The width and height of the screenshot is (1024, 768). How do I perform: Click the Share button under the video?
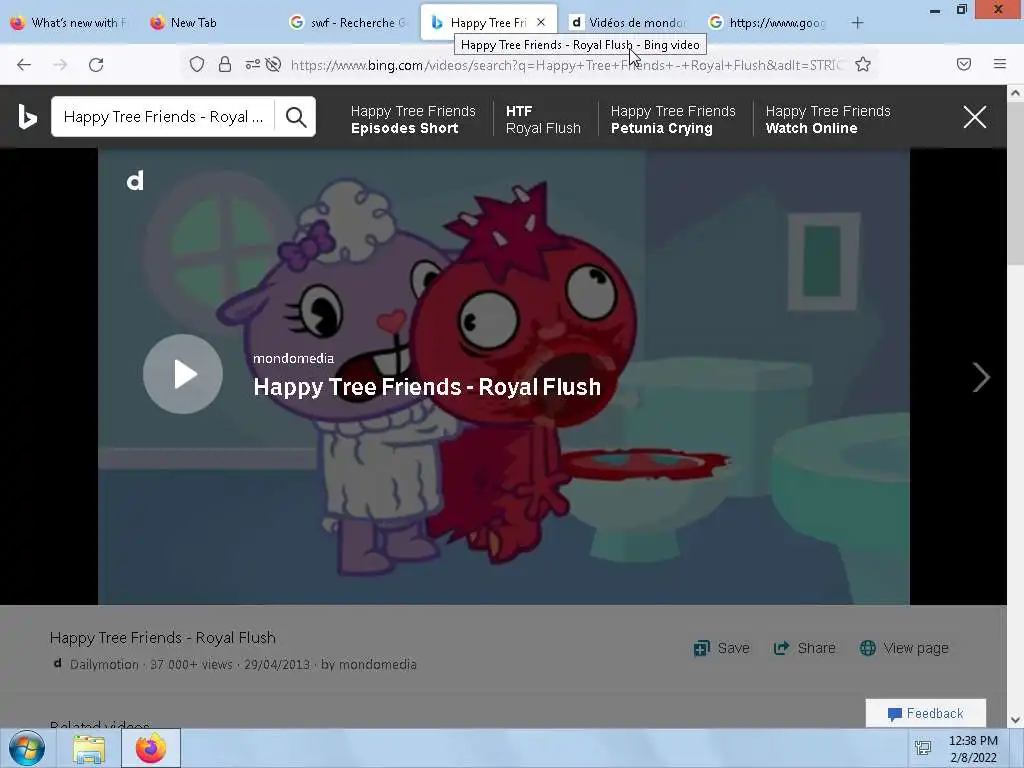(x=805, y=648)
